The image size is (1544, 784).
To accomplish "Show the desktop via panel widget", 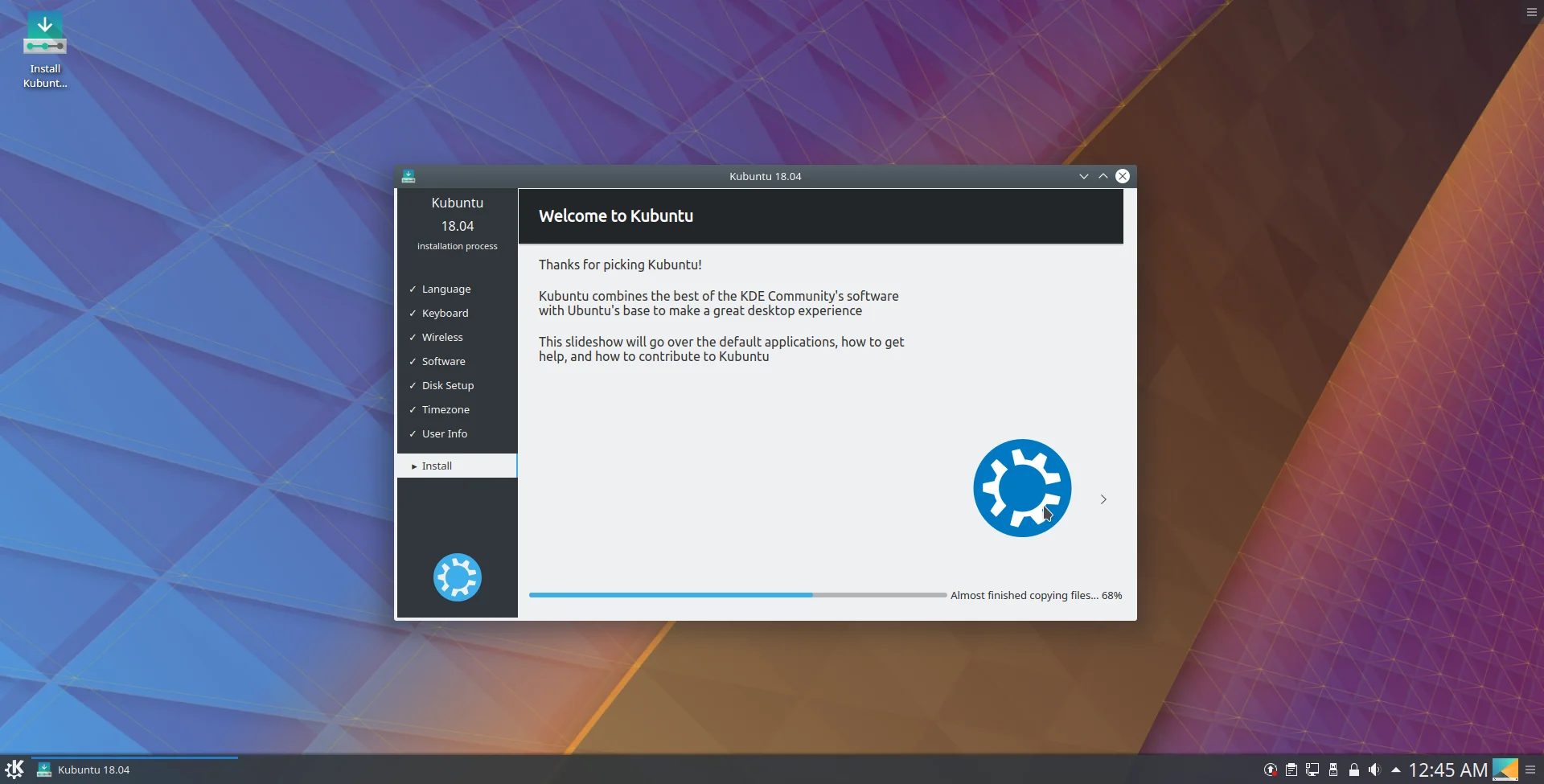I will coord(1505,770).
